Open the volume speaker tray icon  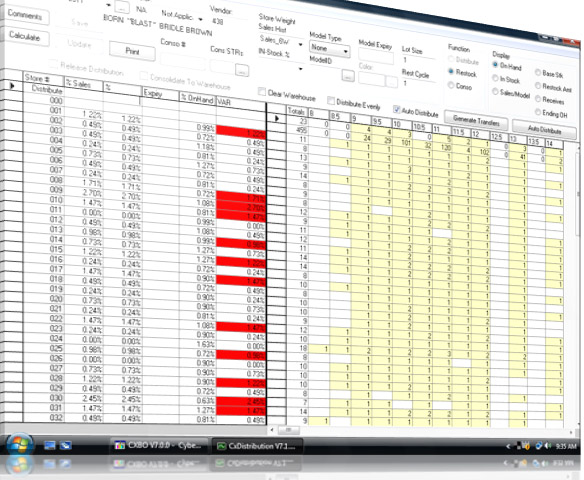(x=548, y=445)
